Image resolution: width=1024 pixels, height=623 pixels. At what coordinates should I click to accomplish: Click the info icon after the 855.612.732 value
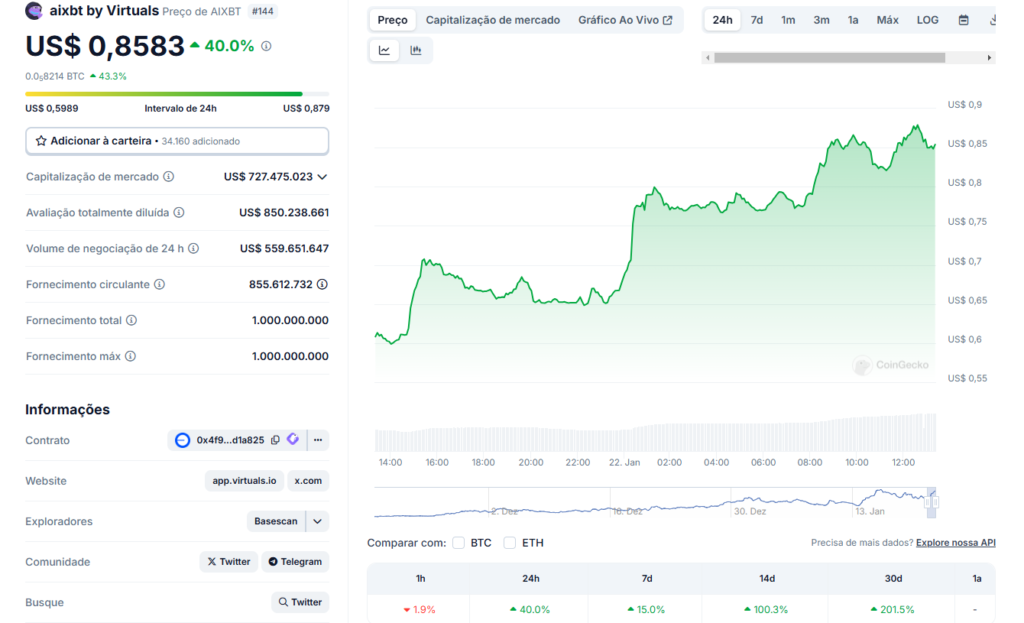click(x=322, y=284)
